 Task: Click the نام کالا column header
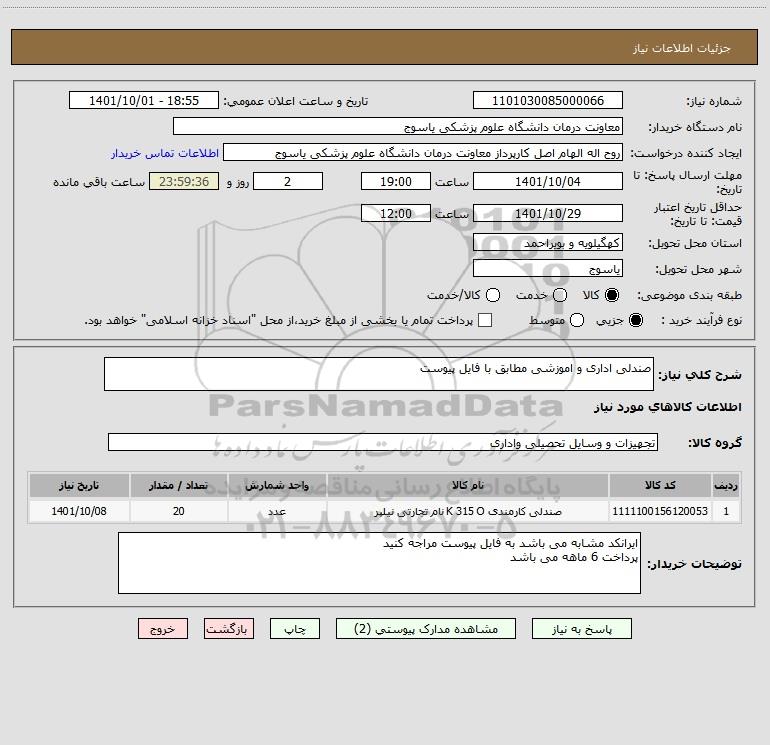(468, 485)
